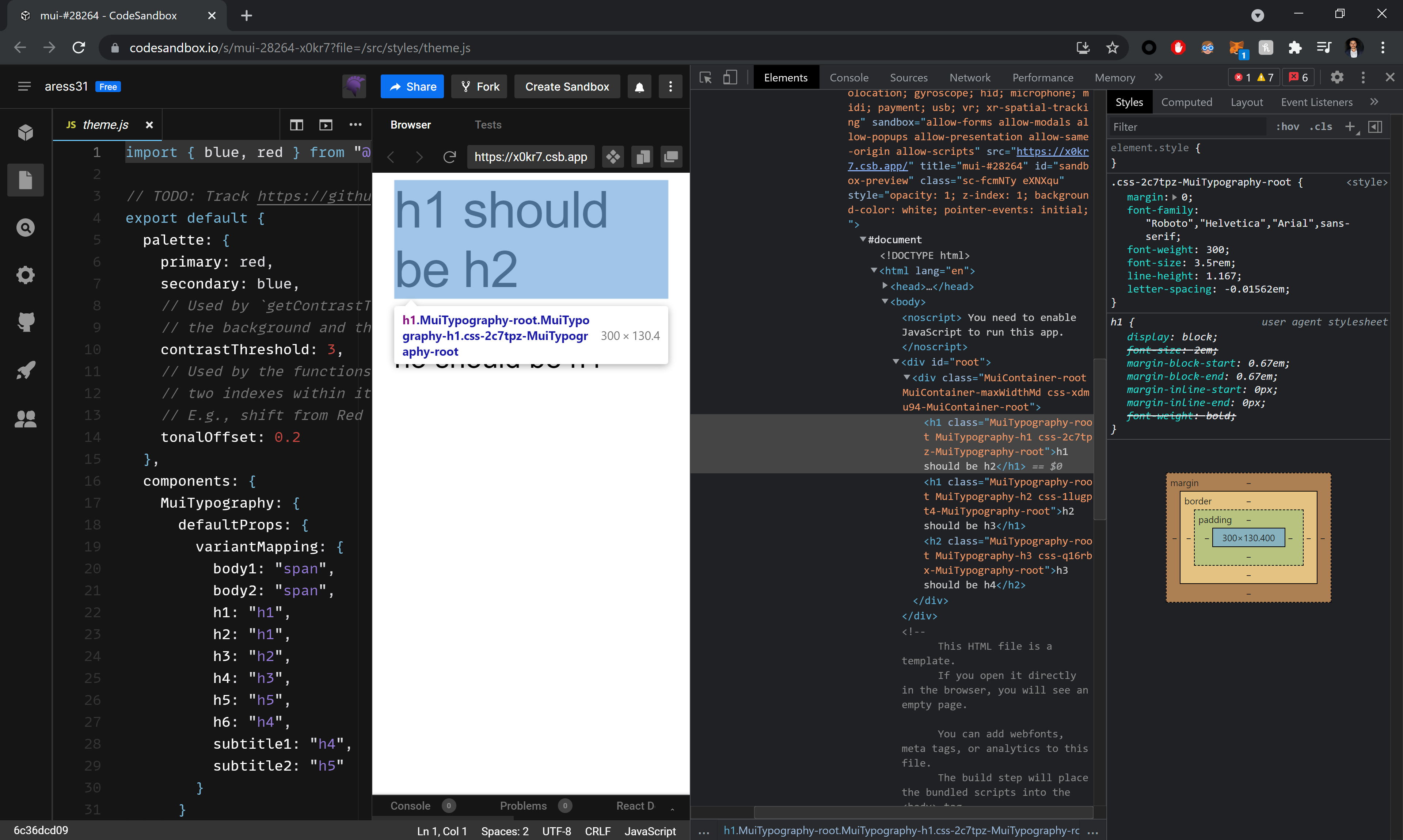Select the inspect element tool in DevTools

pyautogui.click(x=706, y=77)
